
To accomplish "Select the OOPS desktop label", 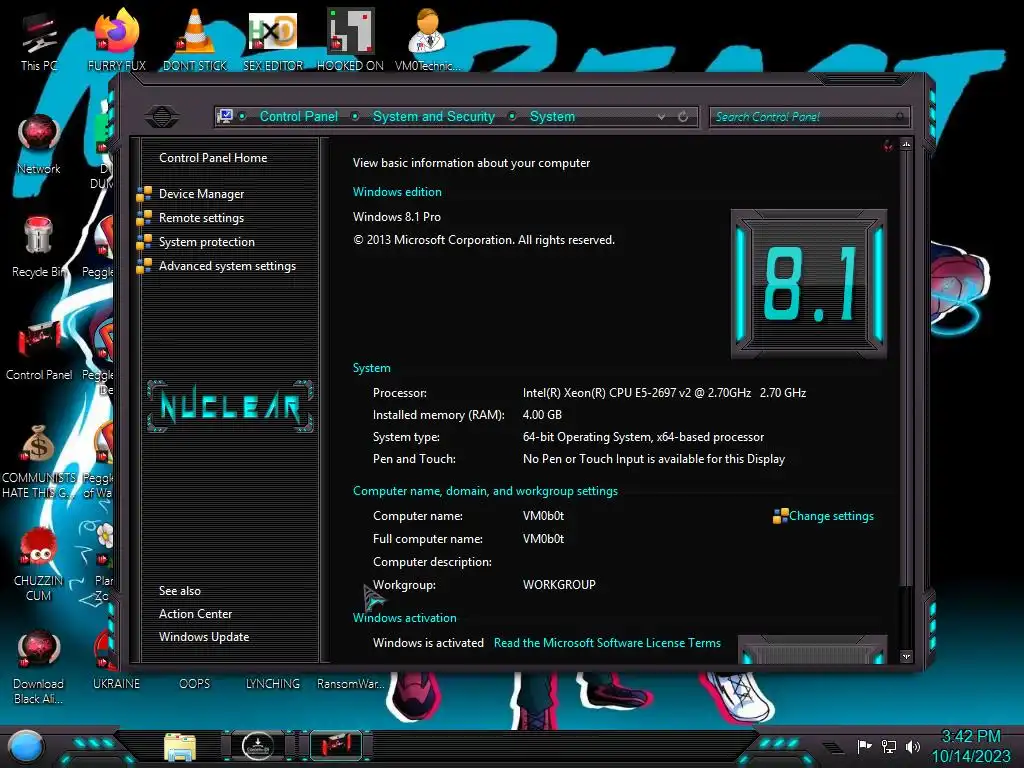I will pyautogui.click(x=195, y=683).
